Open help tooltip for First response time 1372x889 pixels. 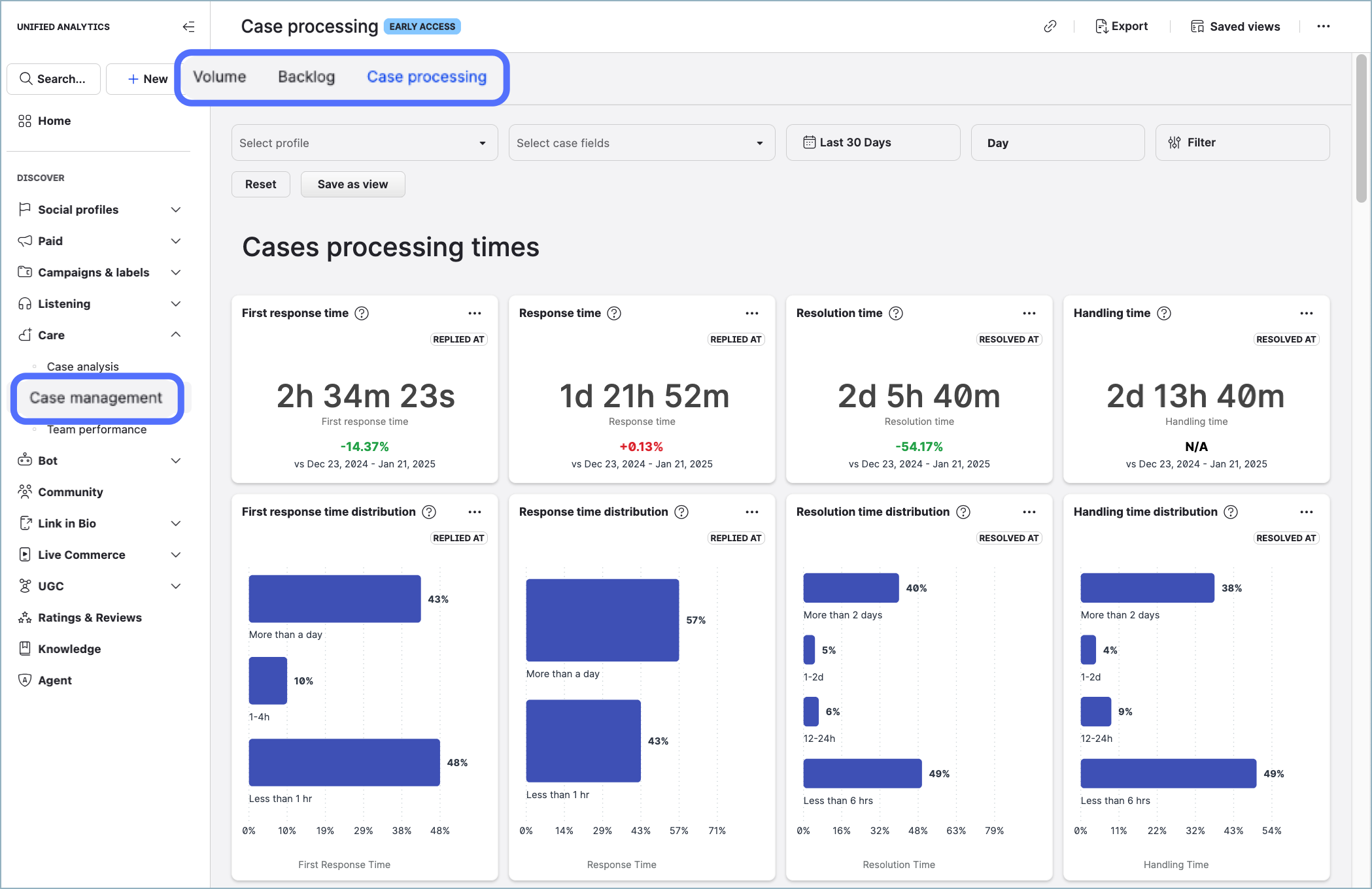362,313
